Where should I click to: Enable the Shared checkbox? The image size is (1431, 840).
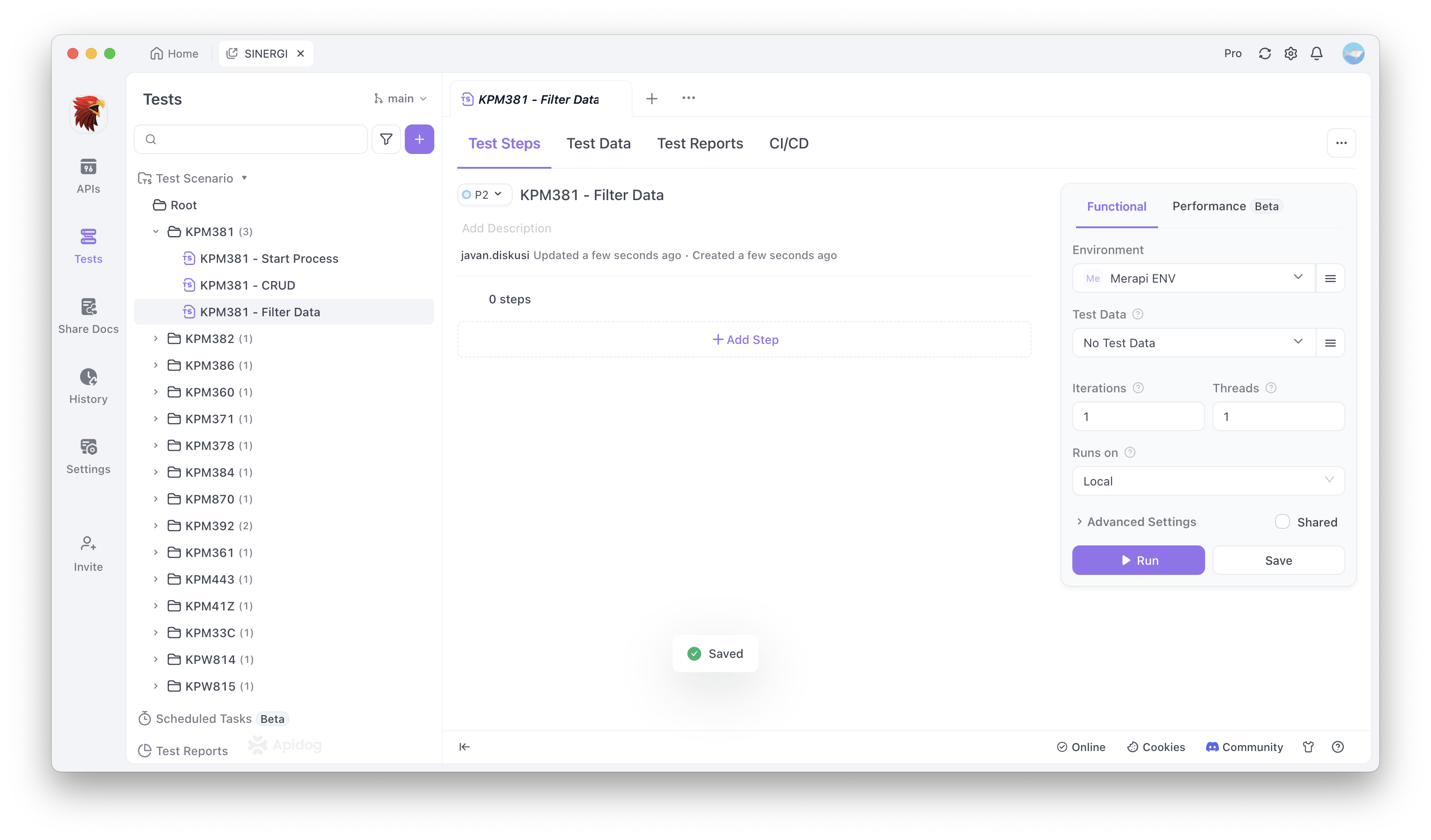click(1282, 521)
